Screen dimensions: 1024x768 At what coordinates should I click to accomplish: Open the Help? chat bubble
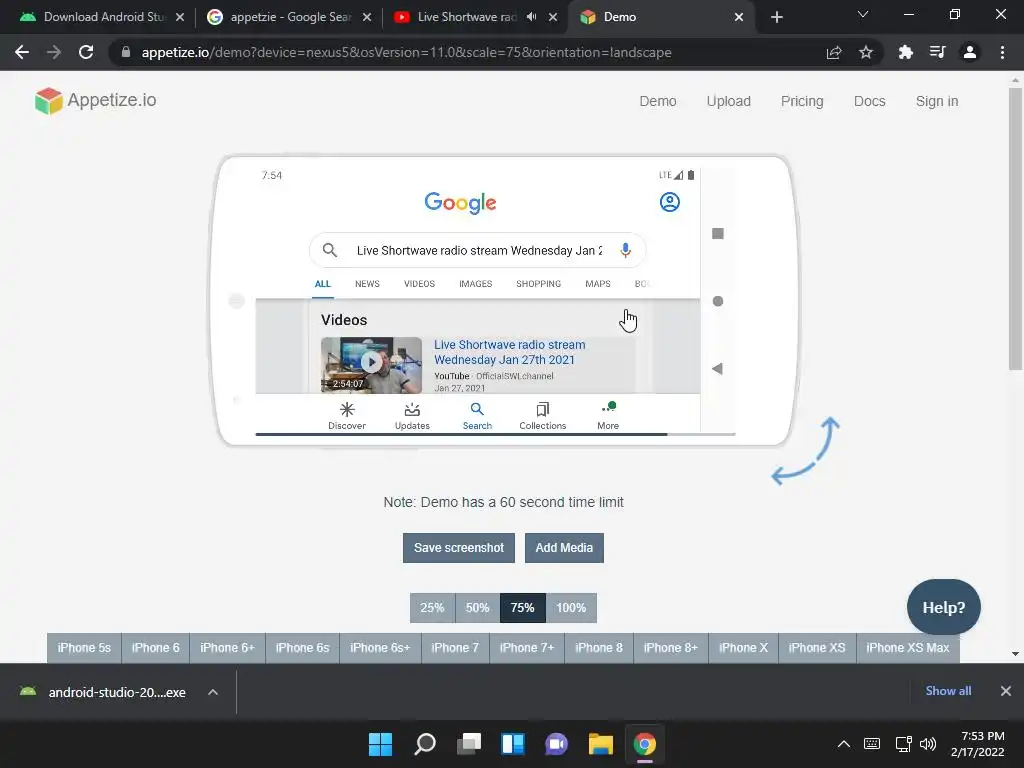coord(944,607)
